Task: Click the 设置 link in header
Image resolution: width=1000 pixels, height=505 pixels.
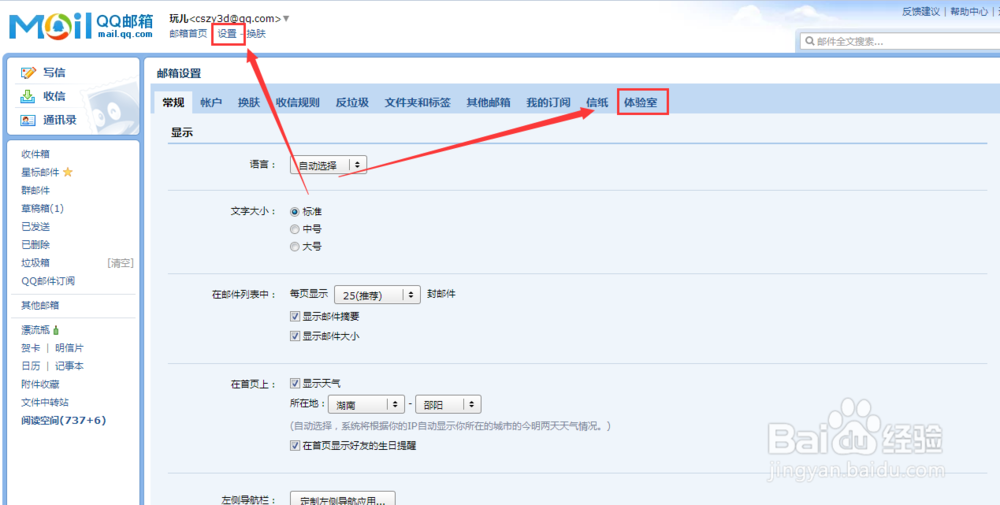Action: [227, 34]
